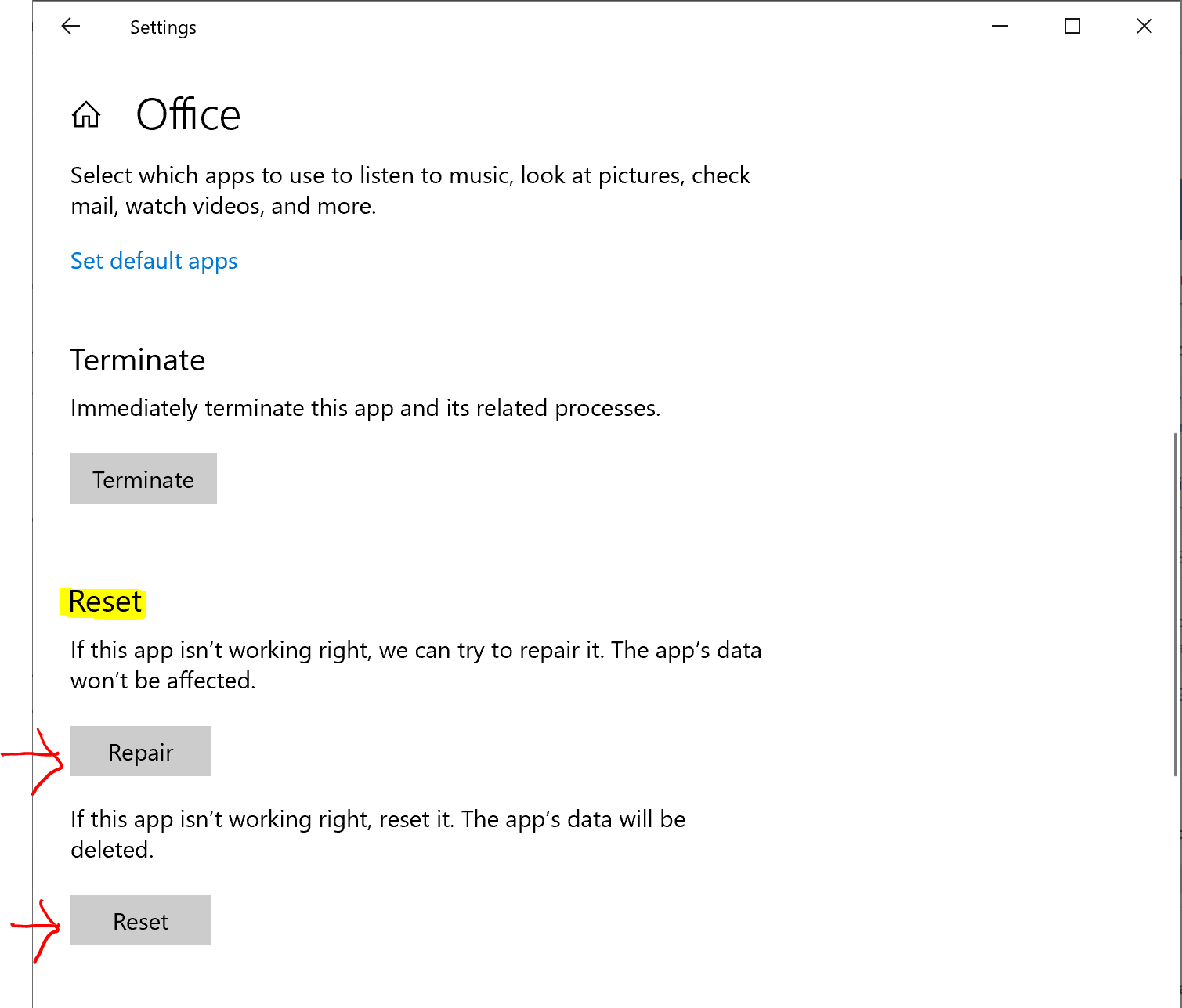
Task: Click the 'data will be deleted' reset description
Action: click(378, 834)
